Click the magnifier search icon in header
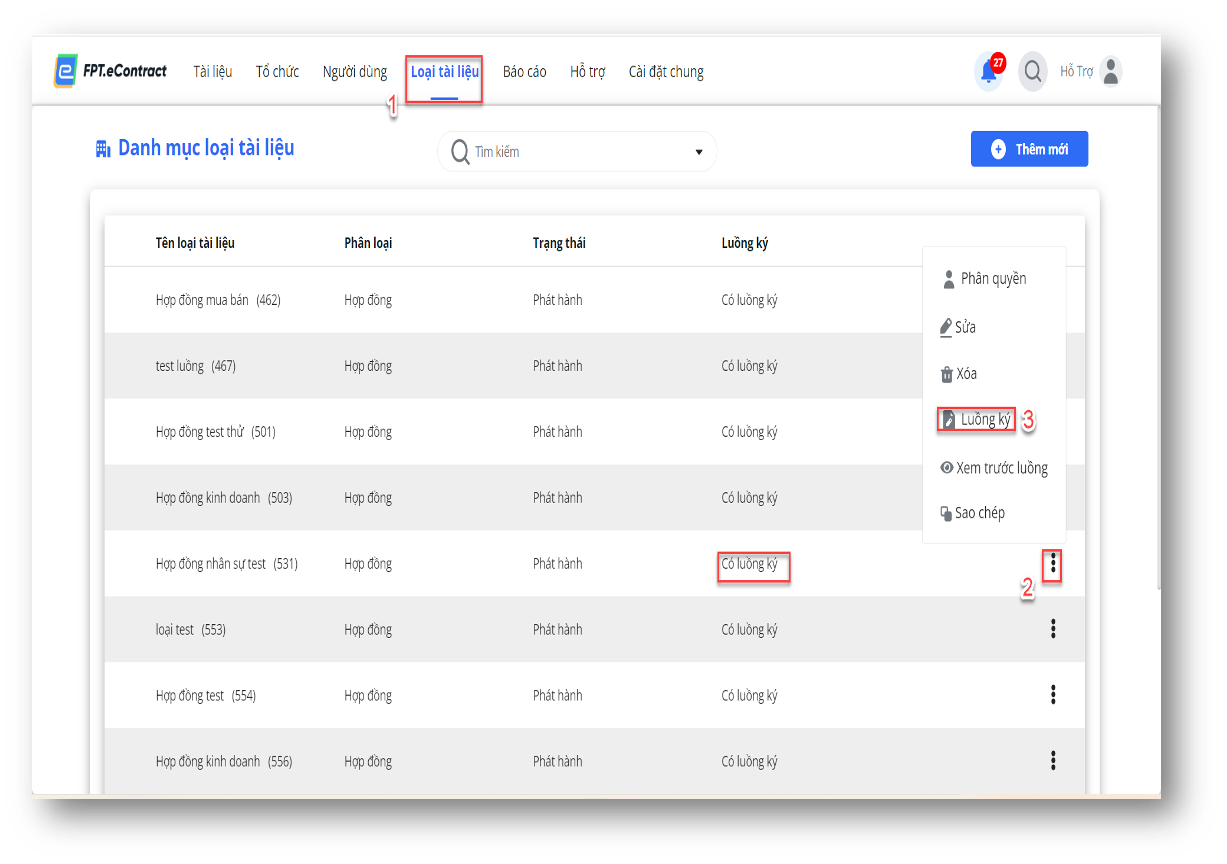 [1033, 71]
